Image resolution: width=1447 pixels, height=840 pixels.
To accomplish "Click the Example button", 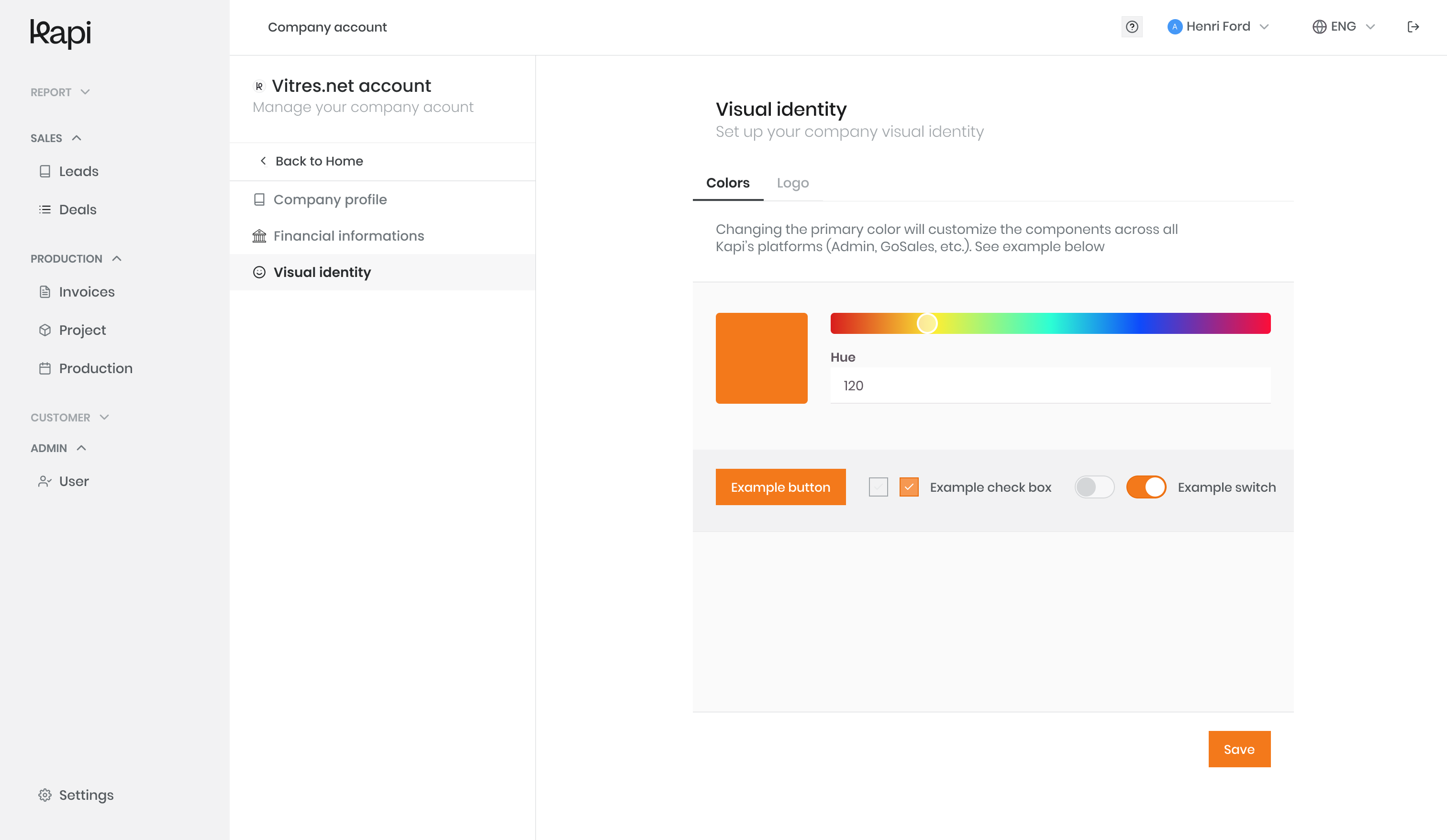I will (780, 487).
